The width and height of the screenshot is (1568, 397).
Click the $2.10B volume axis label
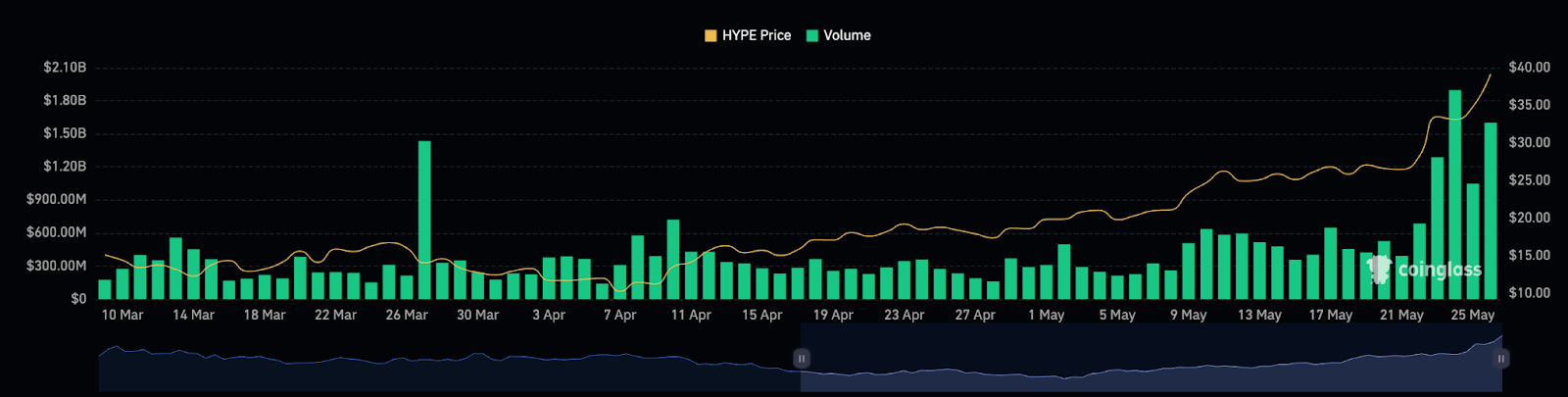(65, 68)
